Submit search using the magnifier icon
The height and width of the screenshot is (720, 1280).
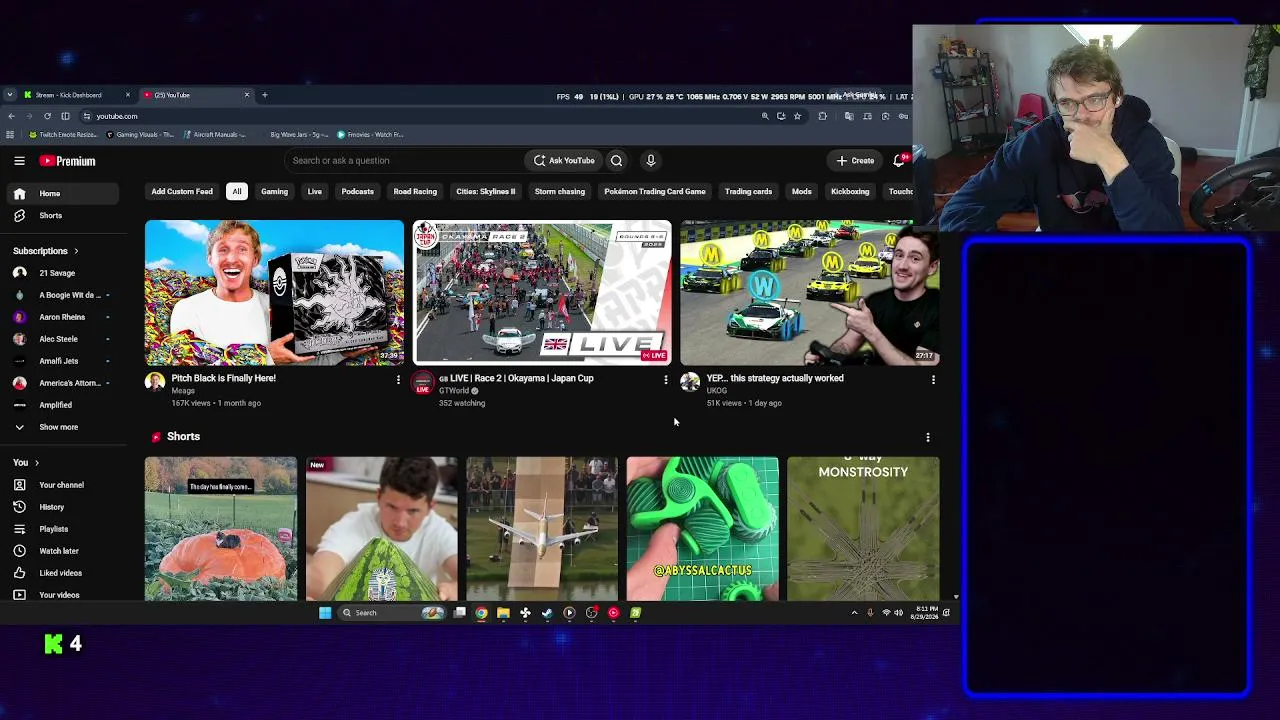616,160
